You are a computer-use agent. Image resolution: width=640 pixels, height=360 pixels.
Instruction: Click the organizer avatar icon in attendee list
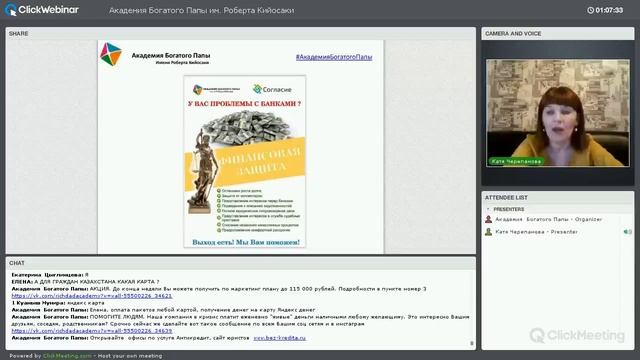pos(488,219)
